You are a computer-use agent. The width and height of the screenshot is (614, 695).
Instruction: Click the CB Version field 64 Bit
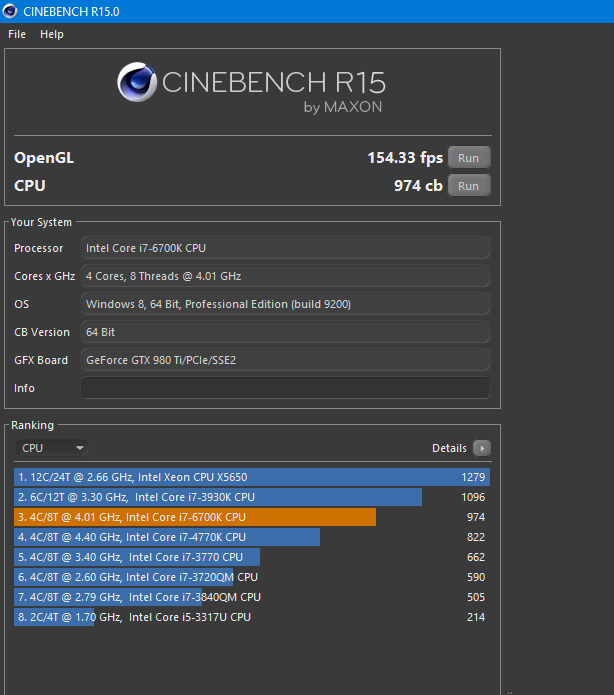285,332
